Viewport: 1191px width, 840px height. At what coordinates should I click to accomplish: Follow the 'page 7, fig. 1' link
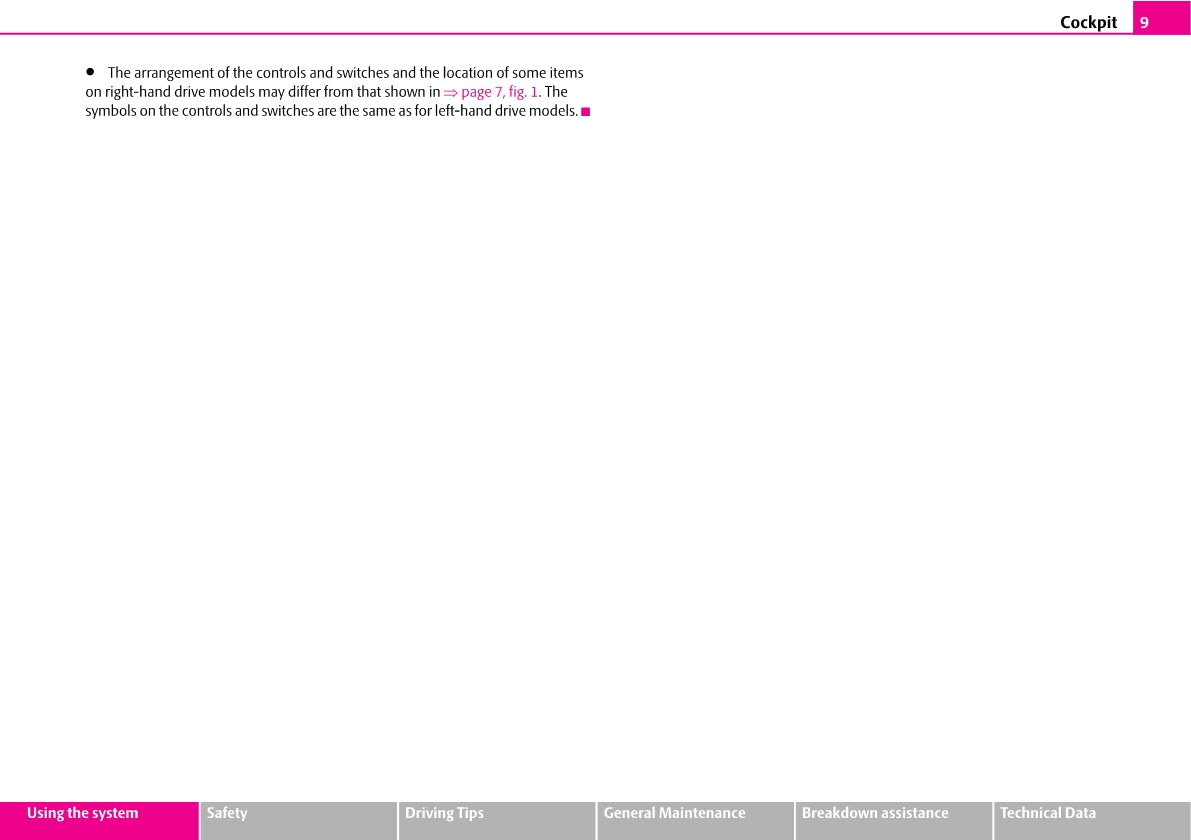pos(499,92)
